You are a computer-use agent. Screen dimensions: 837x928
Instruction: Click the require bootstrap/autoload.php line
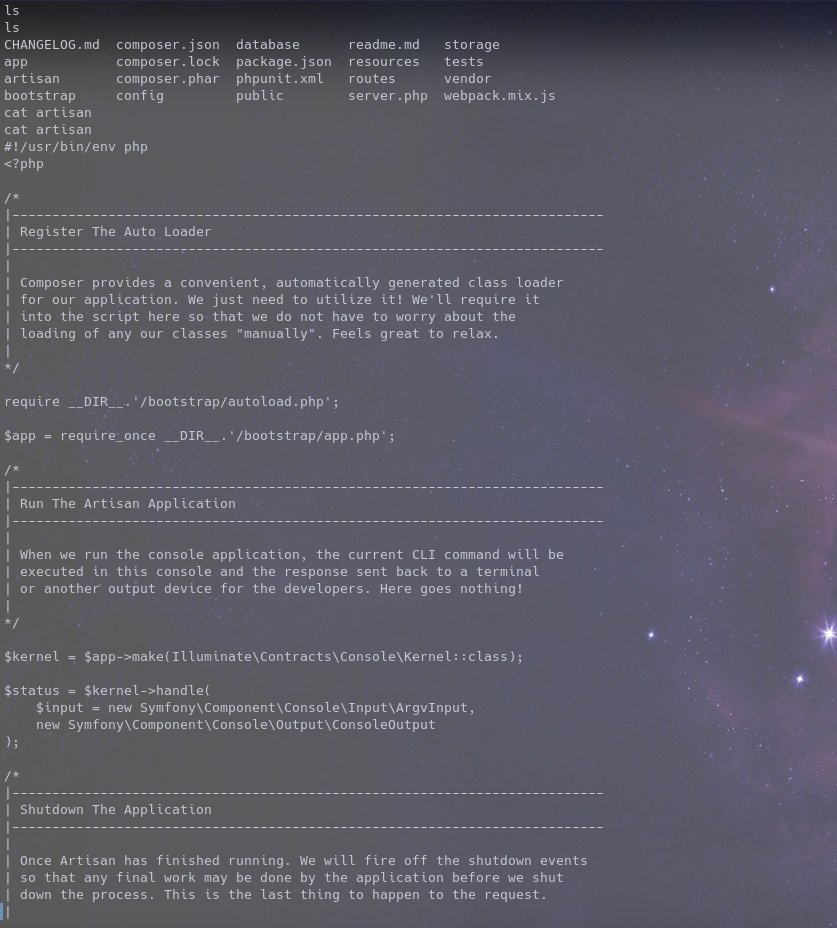[172, 402]
